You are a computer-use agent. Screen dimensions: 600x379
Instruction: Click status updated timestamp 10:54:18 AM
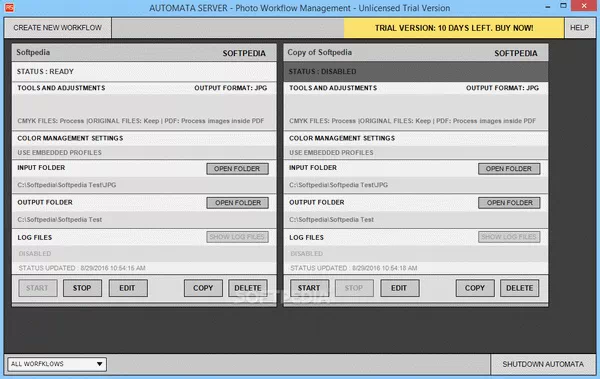[x=354, y=268]
